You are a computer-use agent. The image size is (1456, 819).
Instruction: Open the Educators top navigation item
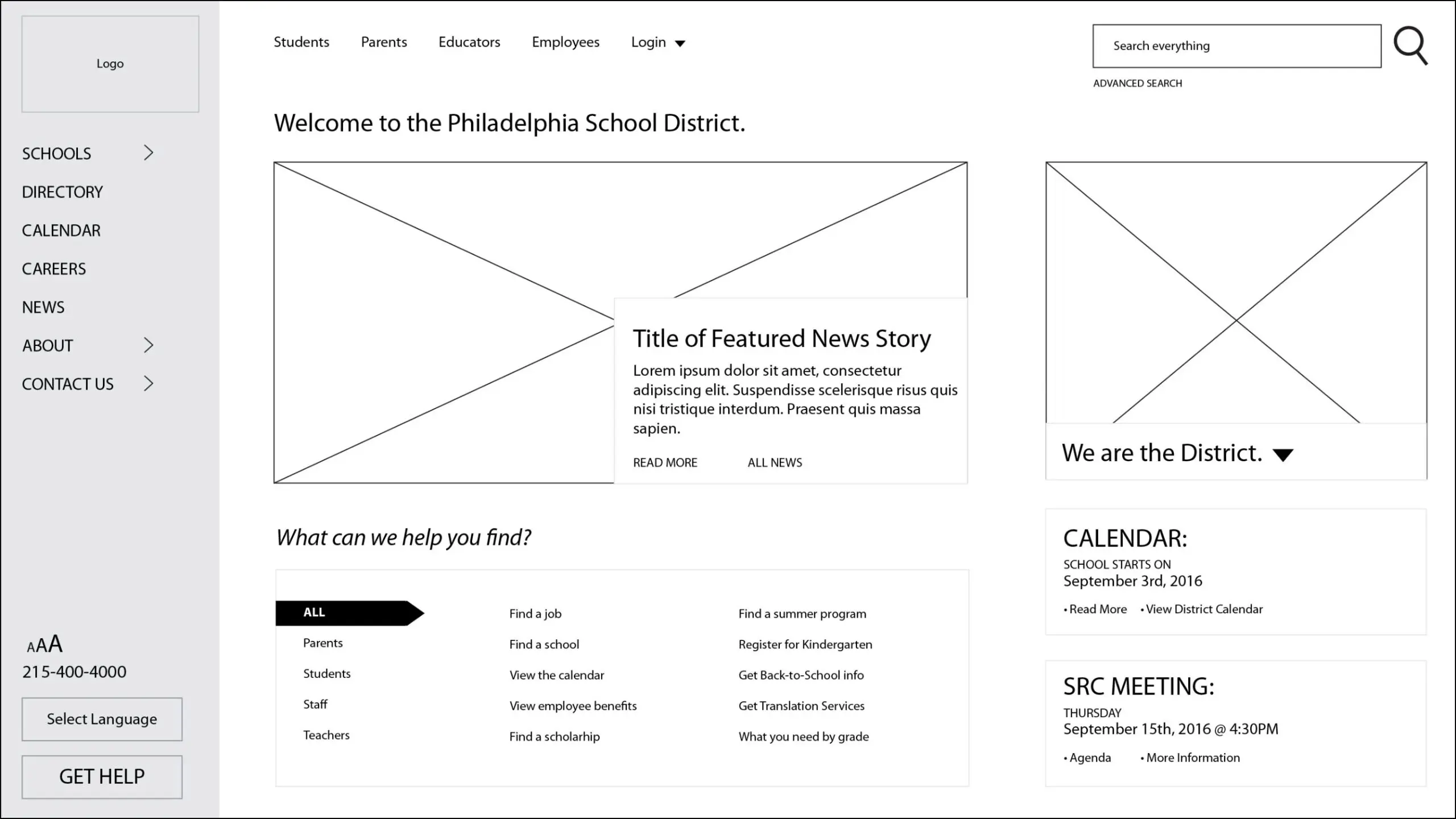point(469,42)
